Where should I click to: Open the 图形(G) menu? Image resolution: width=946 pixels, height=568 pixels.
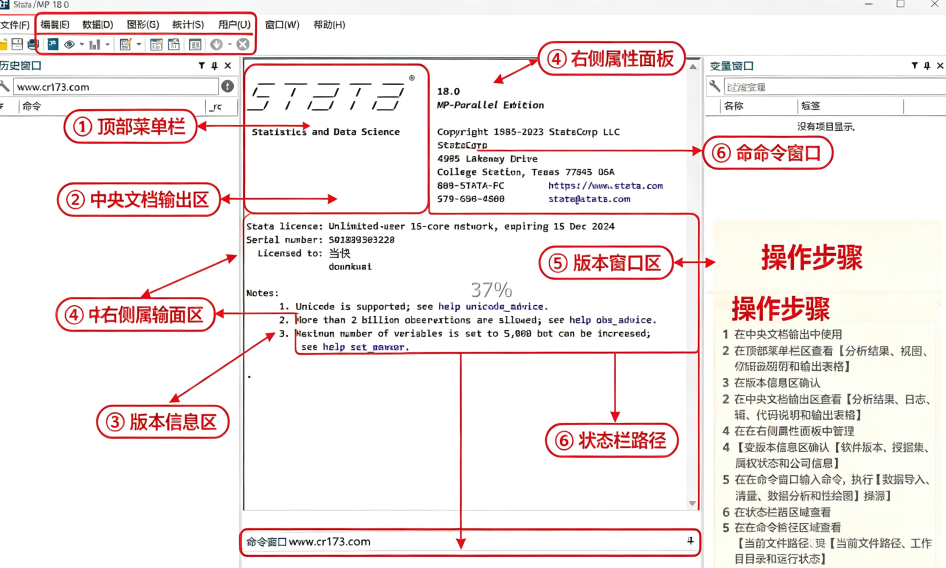(143, 25)
